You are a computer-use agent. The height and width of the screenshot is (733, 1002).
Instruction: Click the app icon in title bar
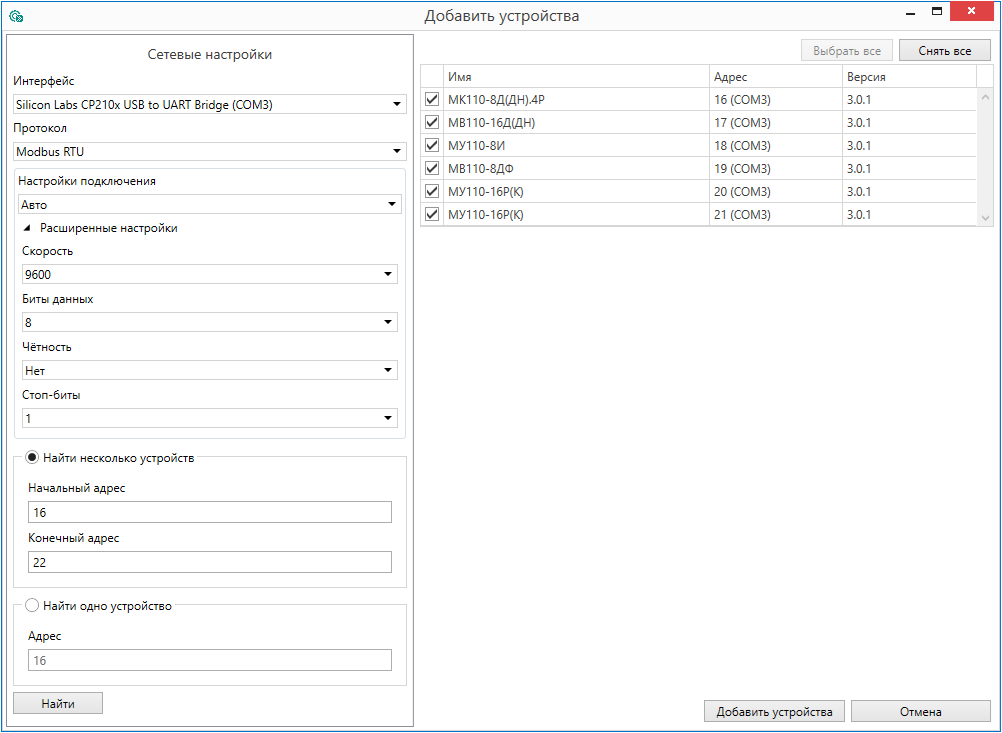tap(15, 16)
